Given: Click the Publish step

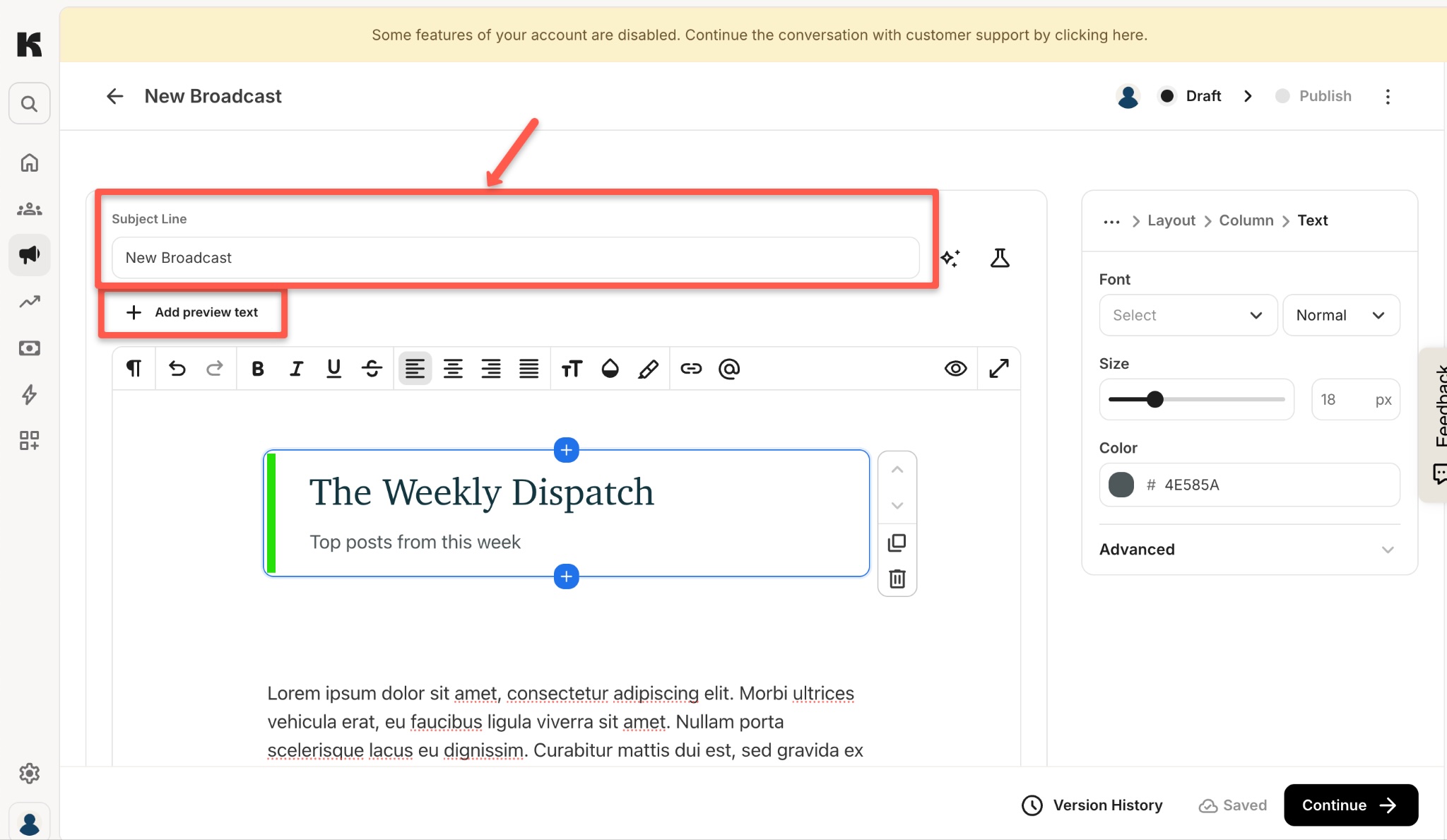Looking at the screenshot, I should click(x=1313, y=96).
